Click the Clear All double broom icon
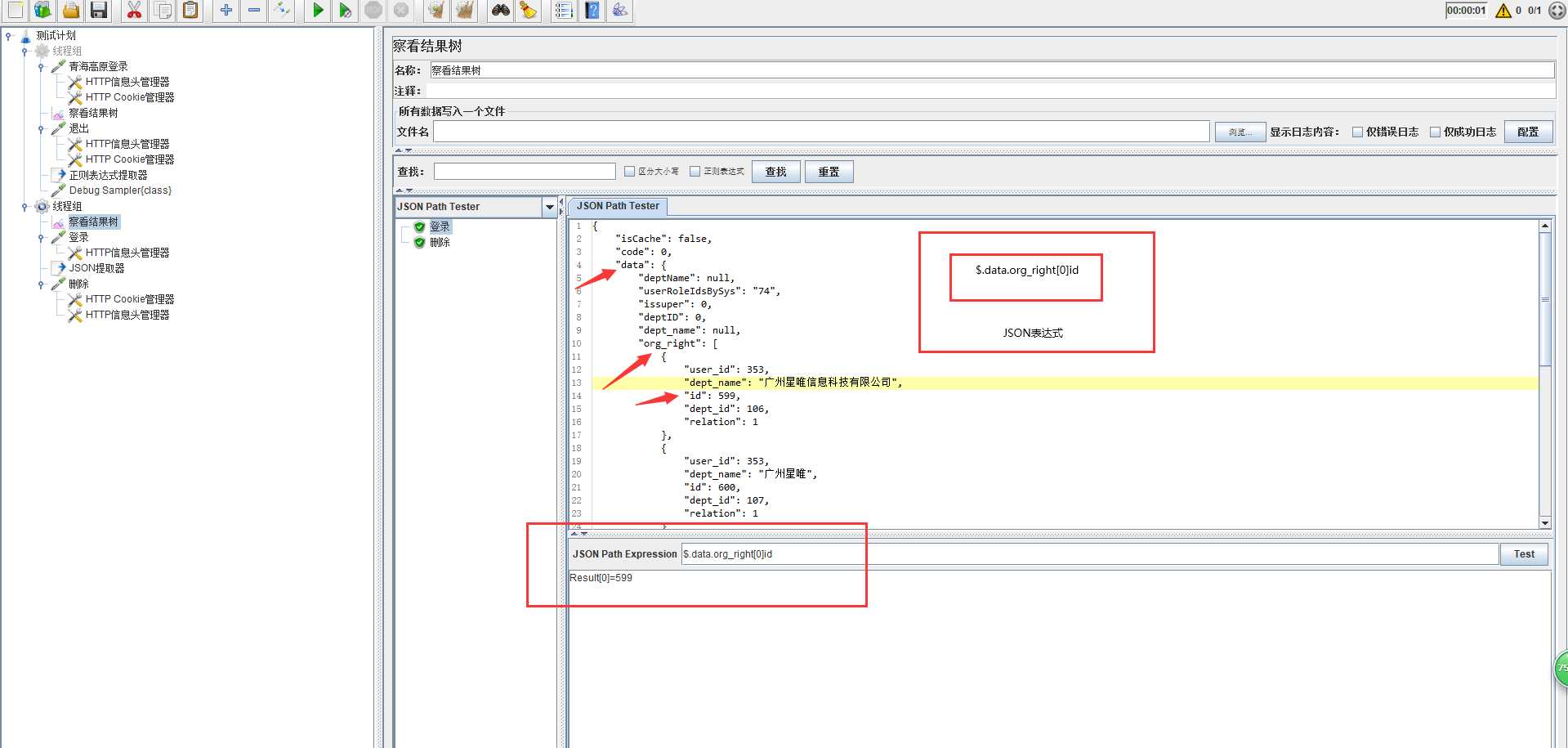 point(465,10)
